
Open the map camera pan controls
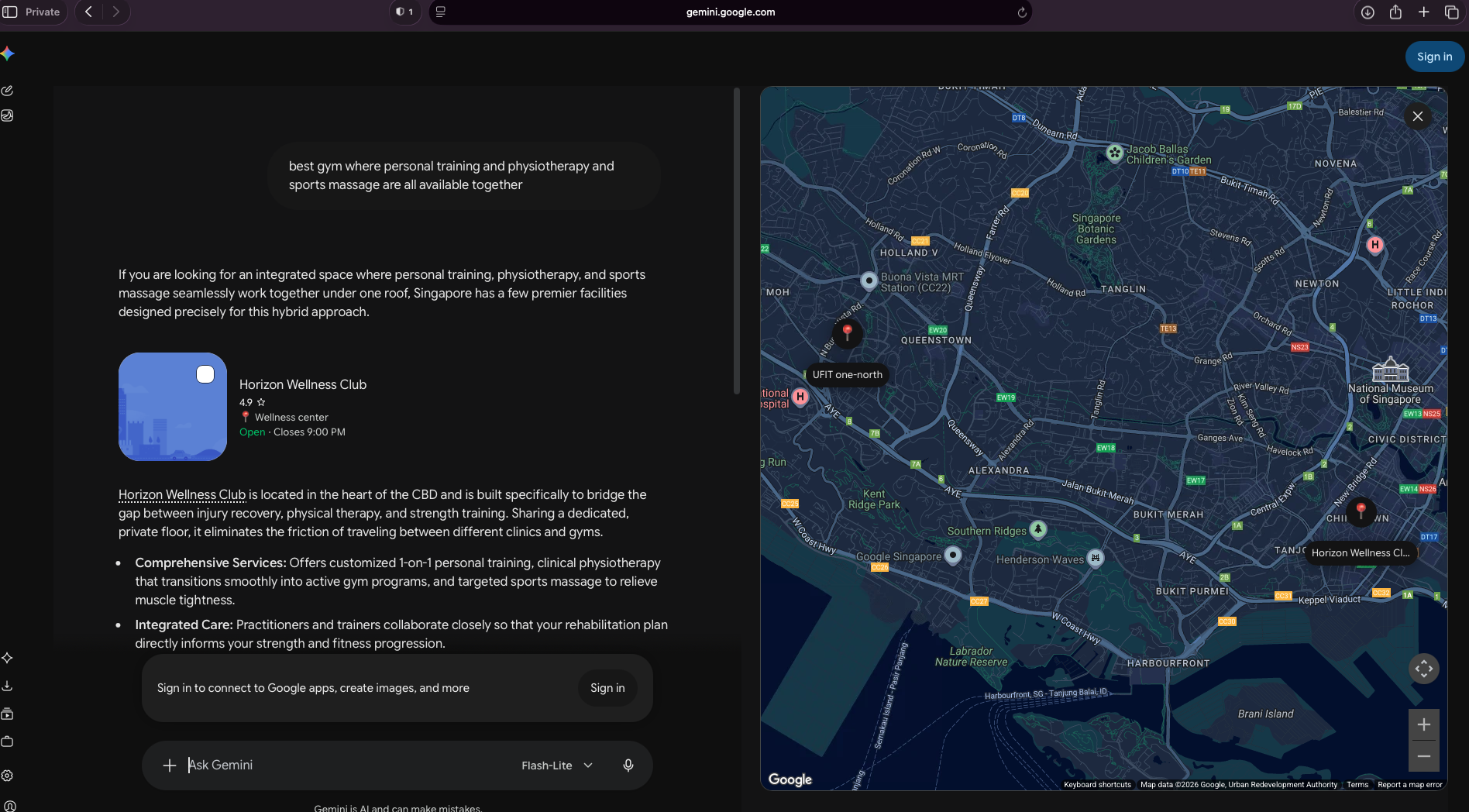1424,669
